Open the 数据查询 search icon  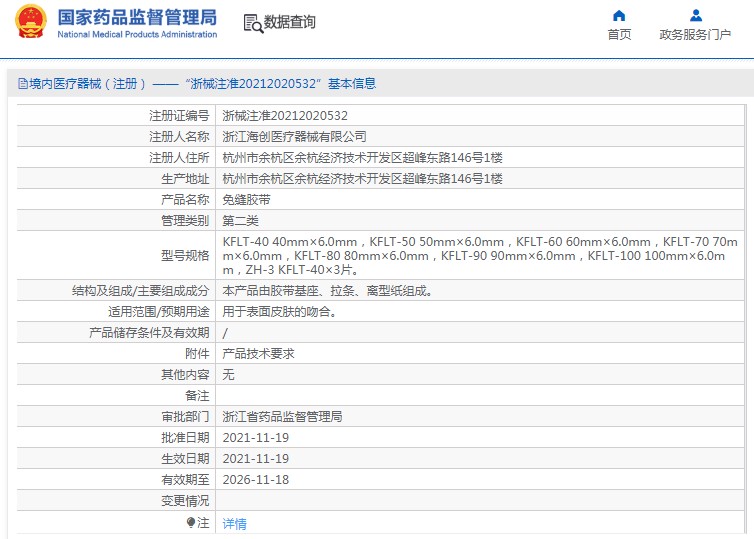click(253, 23)
